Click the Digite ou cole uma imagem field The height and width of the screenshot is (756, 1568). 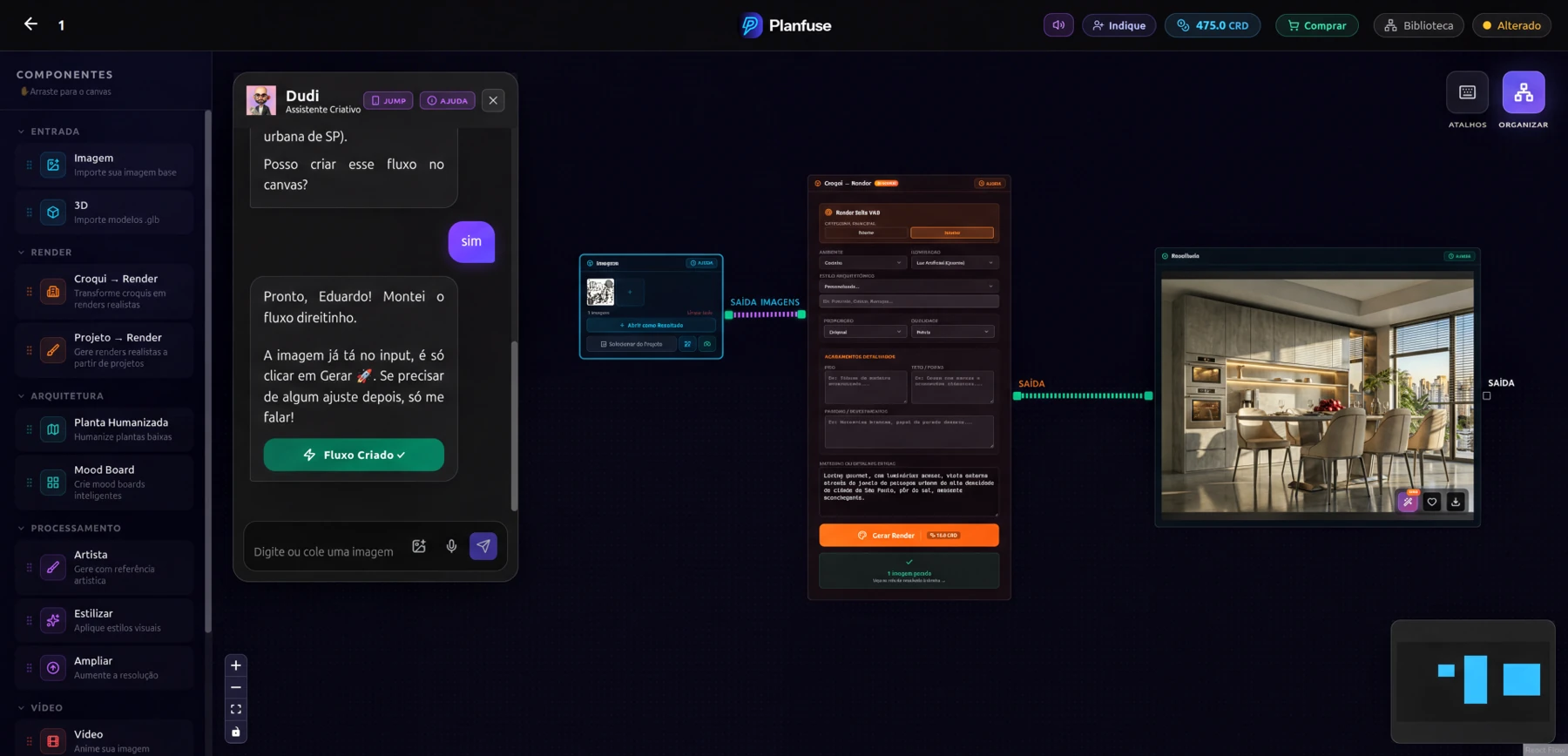pos(324,551)
